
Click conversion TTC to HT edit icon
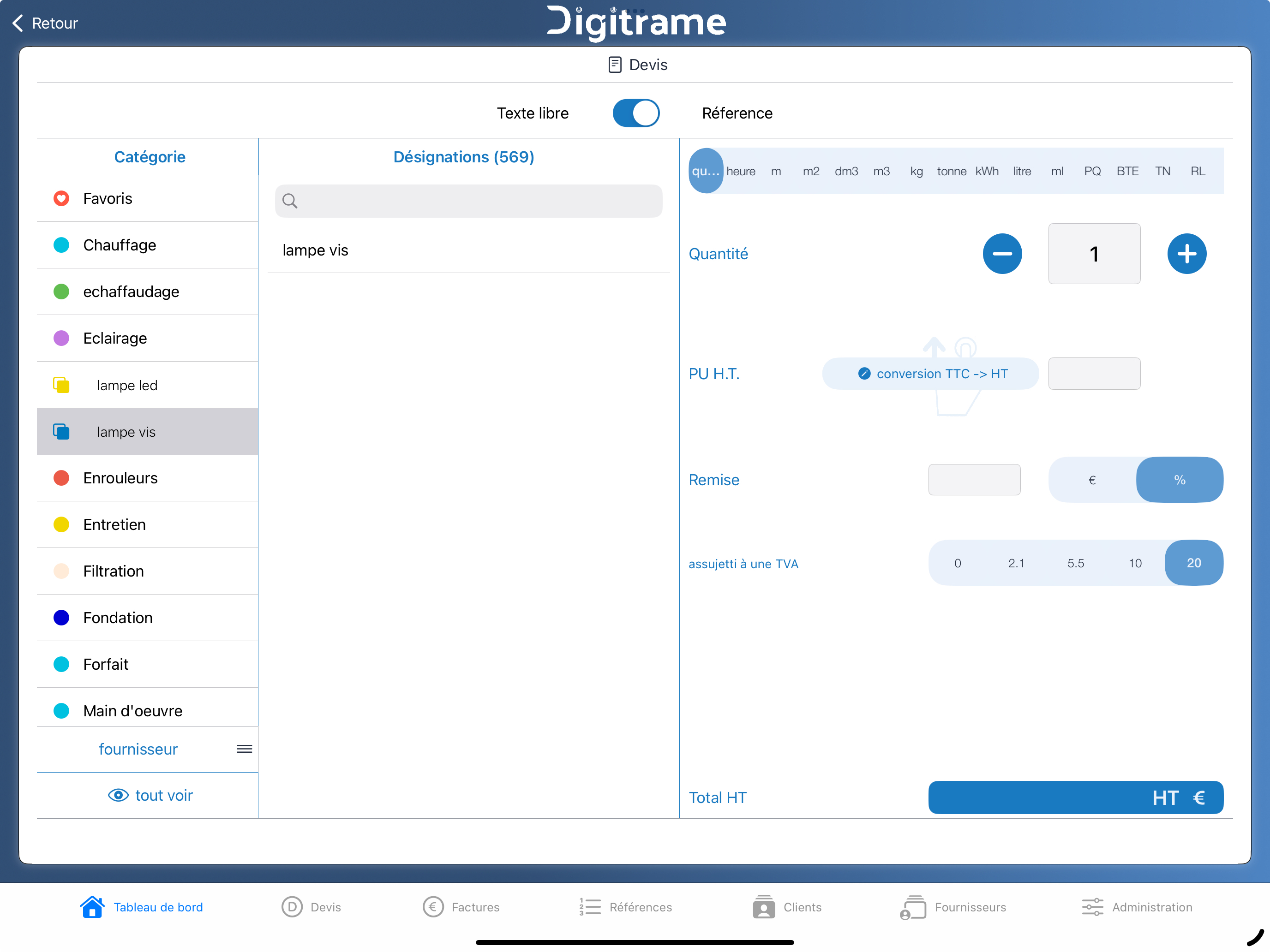click(x=864, y=374)
